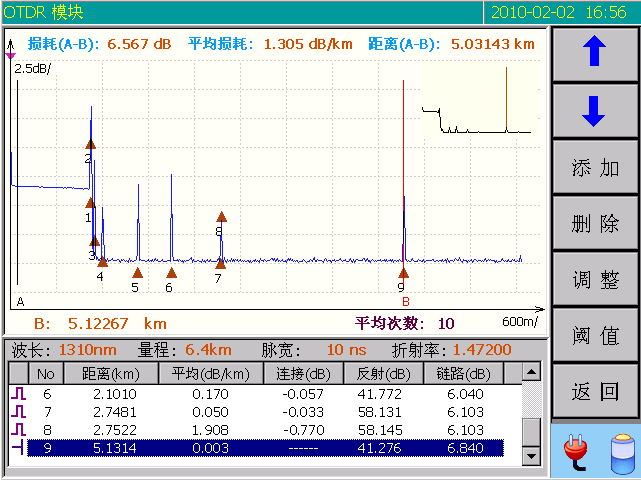Click the fiber end icon in row 9

pyautogui.click(x=18, y=448)
